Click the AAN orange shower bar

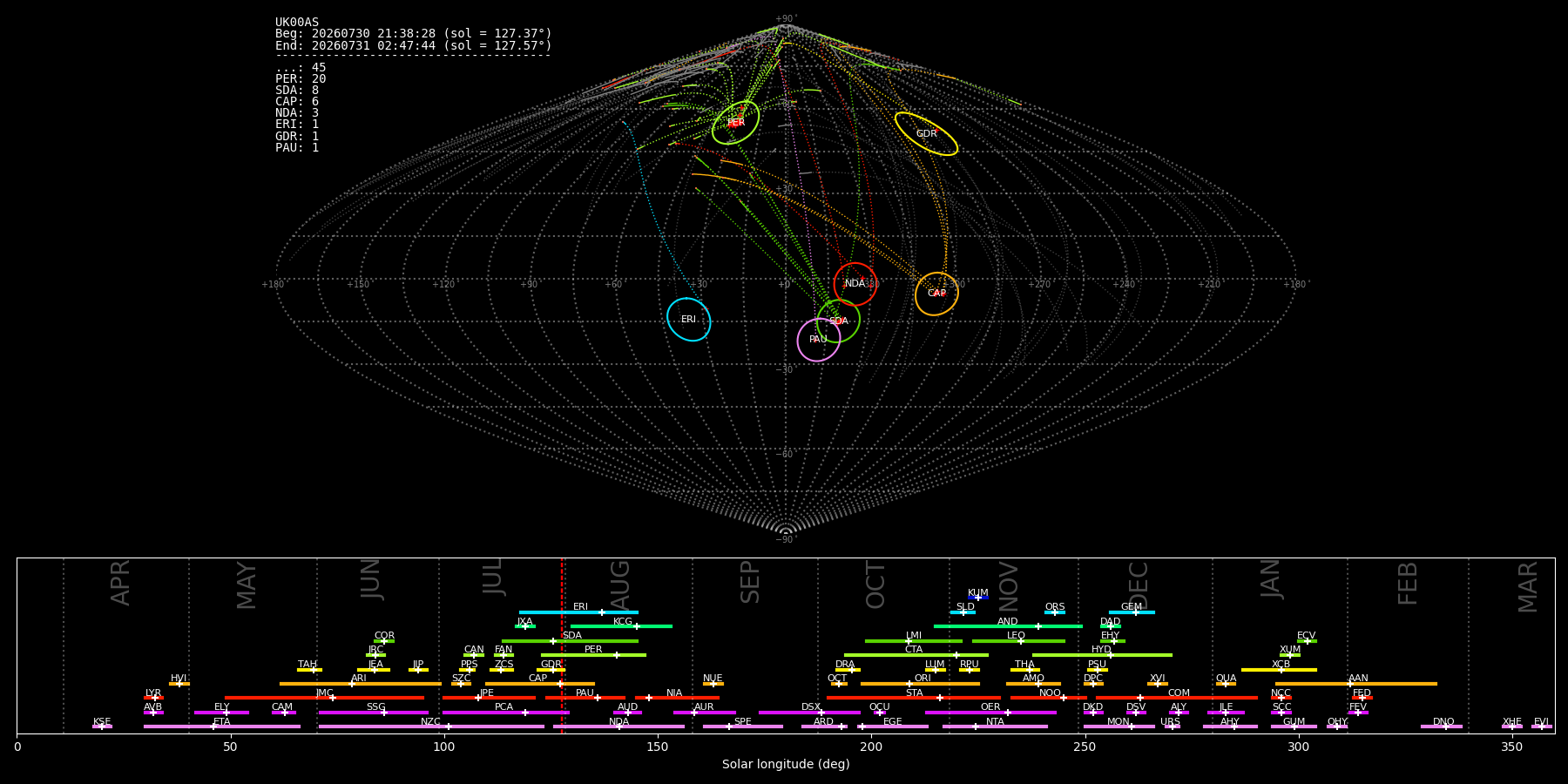1356,684
